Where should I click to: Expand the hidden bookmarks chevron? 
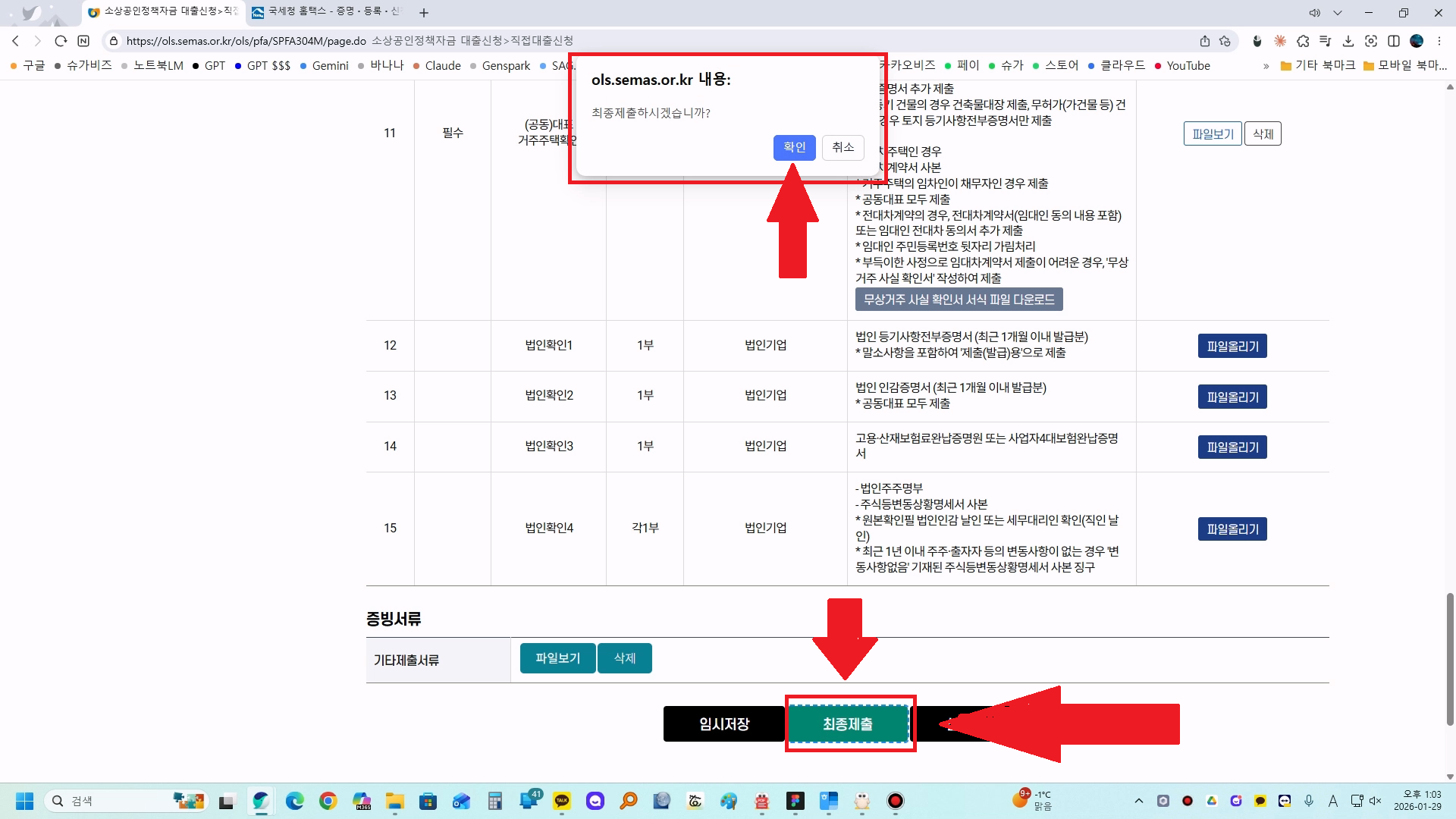point(1266,66)
